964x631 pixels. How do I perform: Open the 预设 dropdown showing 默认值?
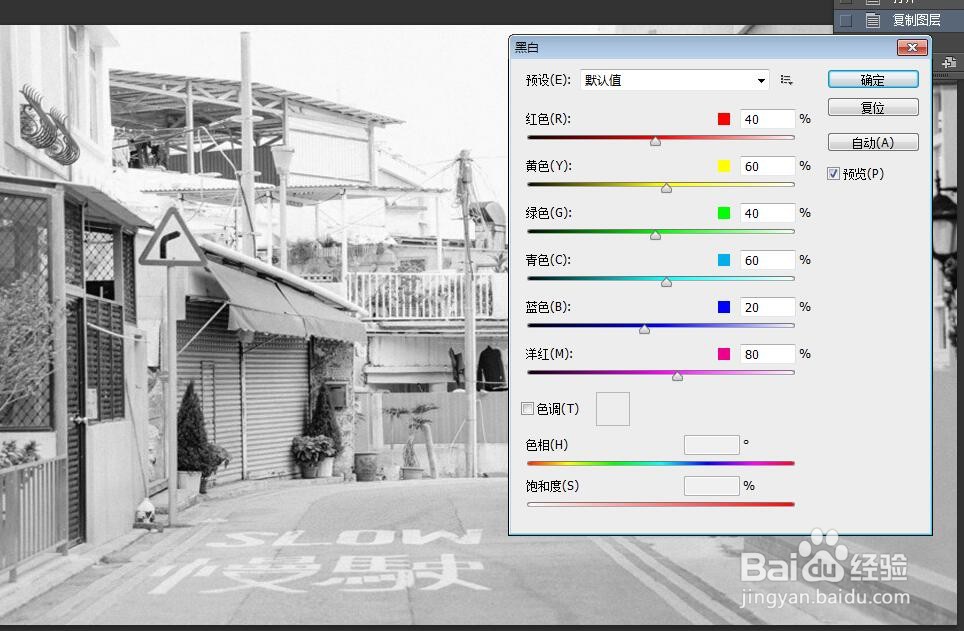coord(670,80)
